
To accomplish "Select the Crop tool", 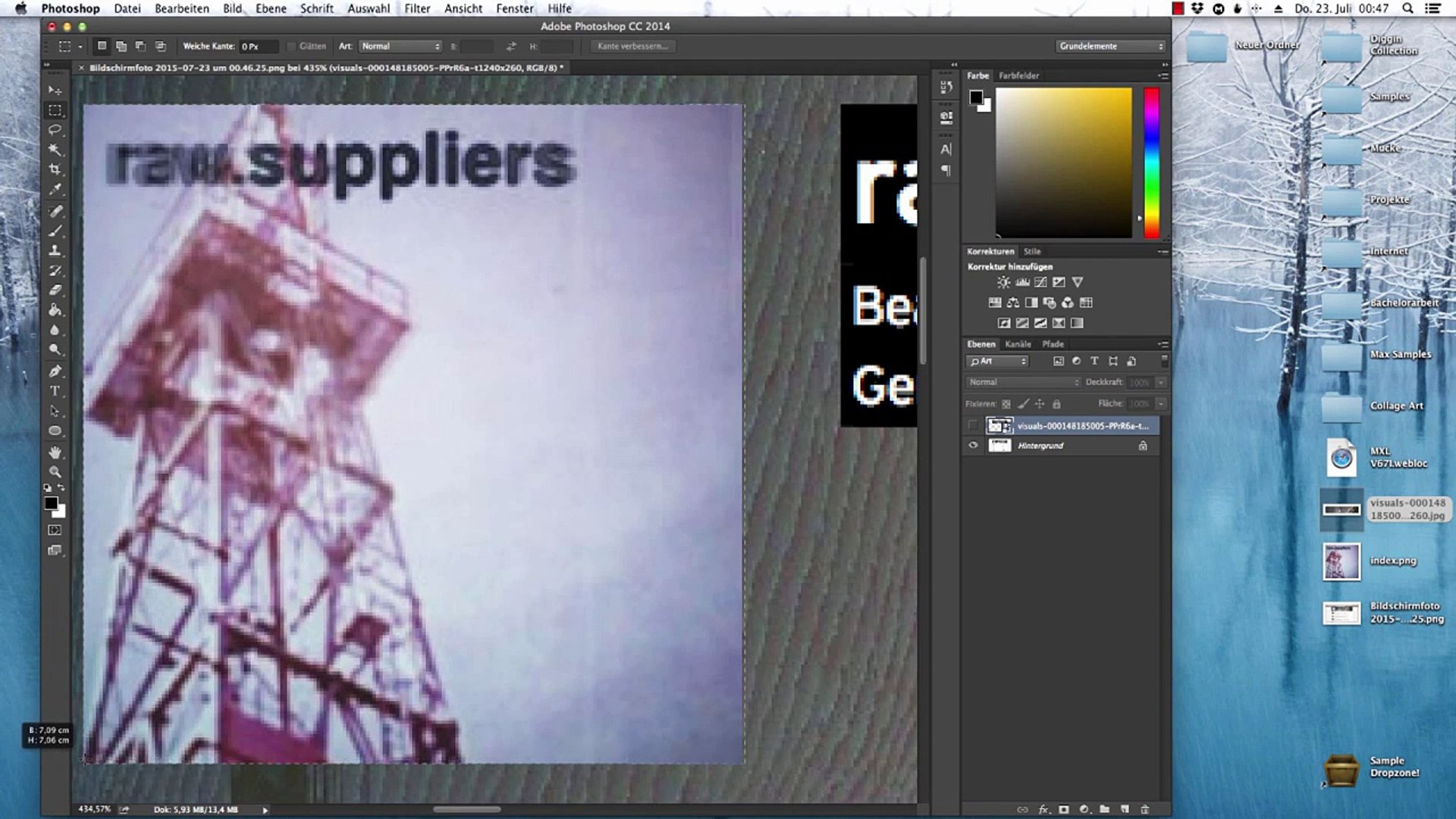I will pyautogui.click(x=55, y=169).
